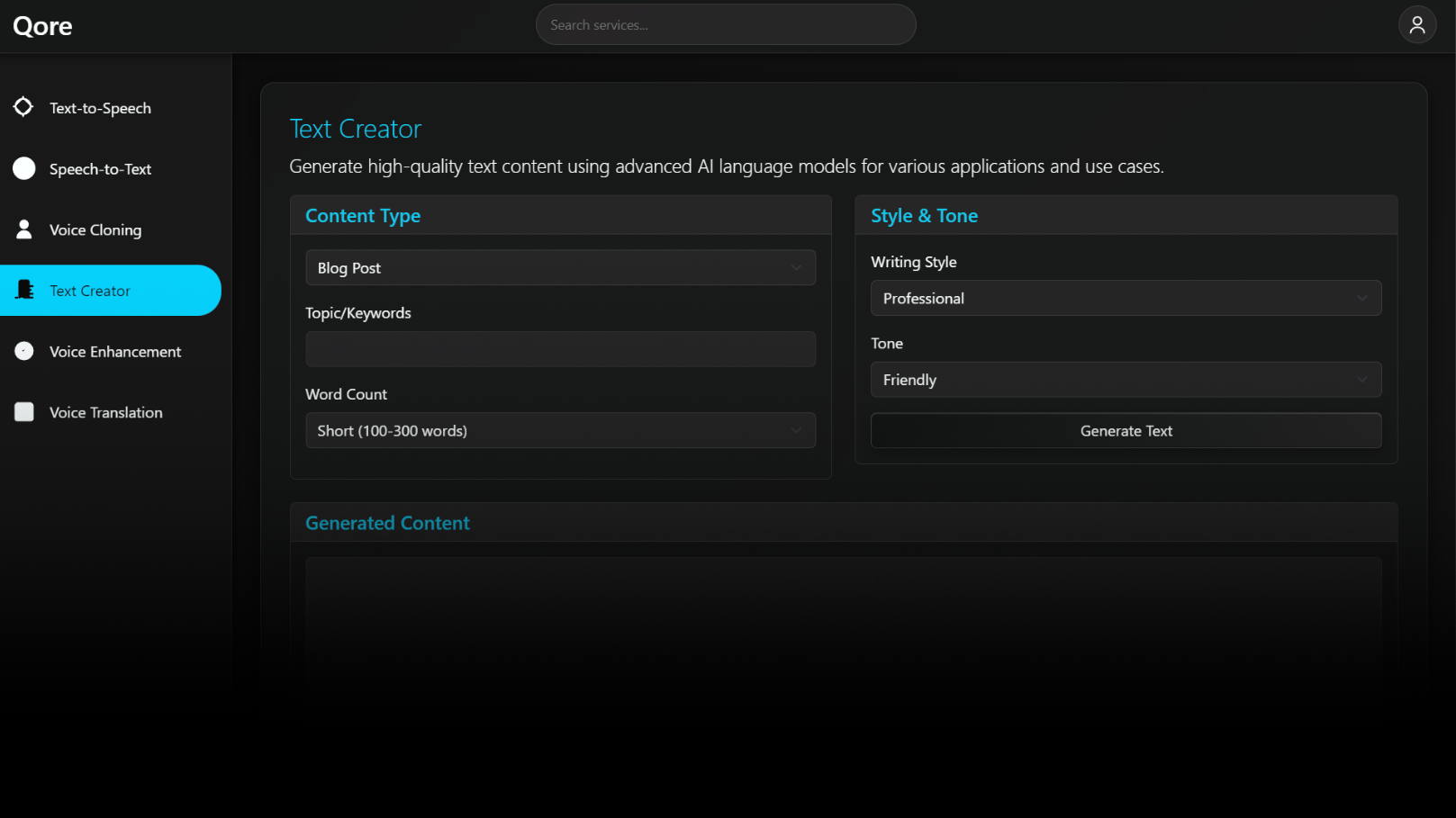
Task: Expand the Friendly tone dropdown
Action: point(1125,380)
